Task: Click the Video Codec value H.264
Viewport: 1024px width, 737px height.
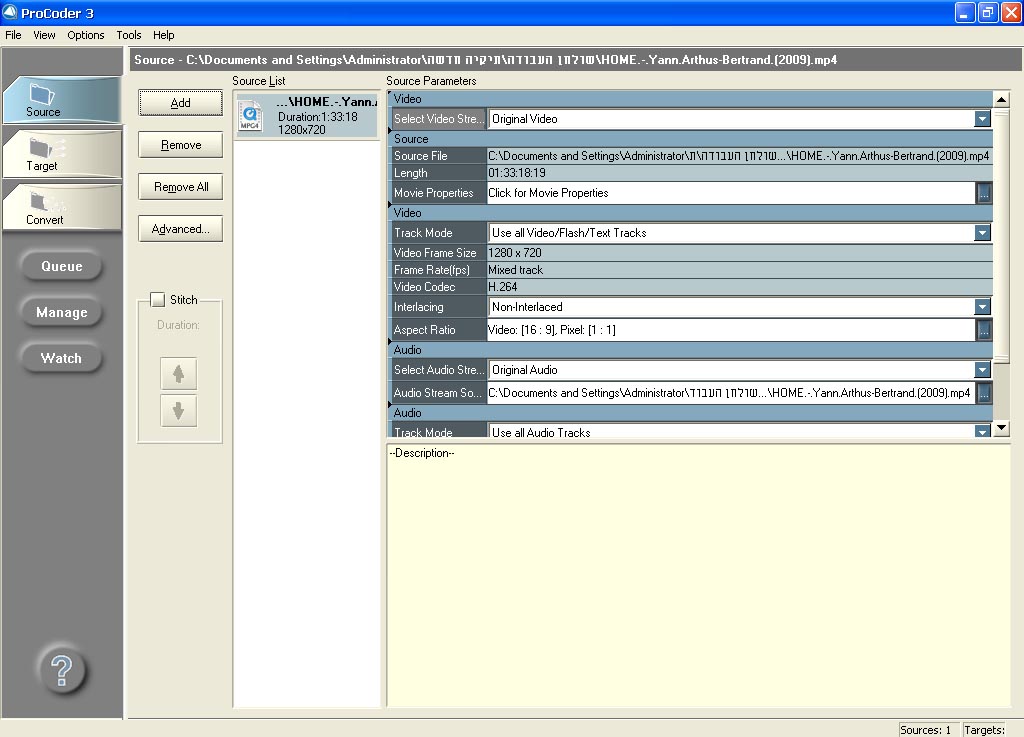Action: 739,287
